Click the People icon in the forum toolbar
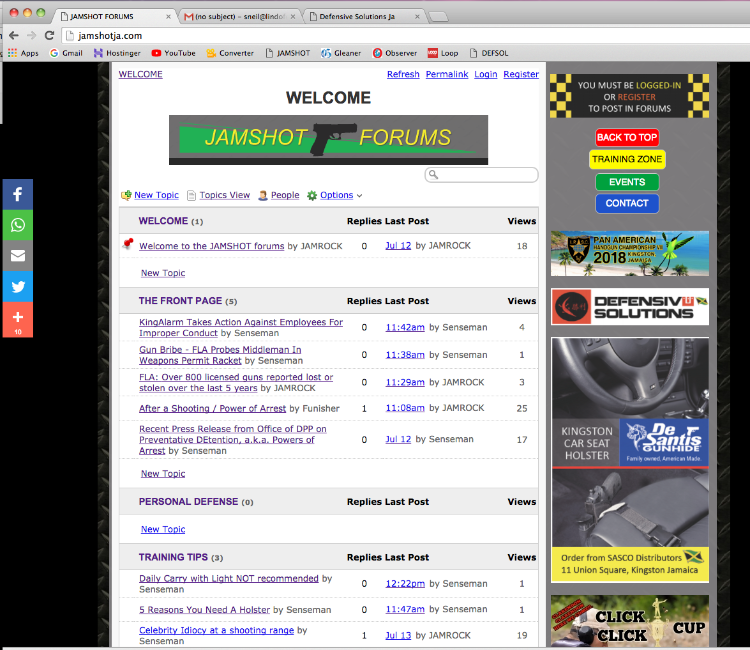This screenshot has height=650, width=750. click(x=262, y=196)
